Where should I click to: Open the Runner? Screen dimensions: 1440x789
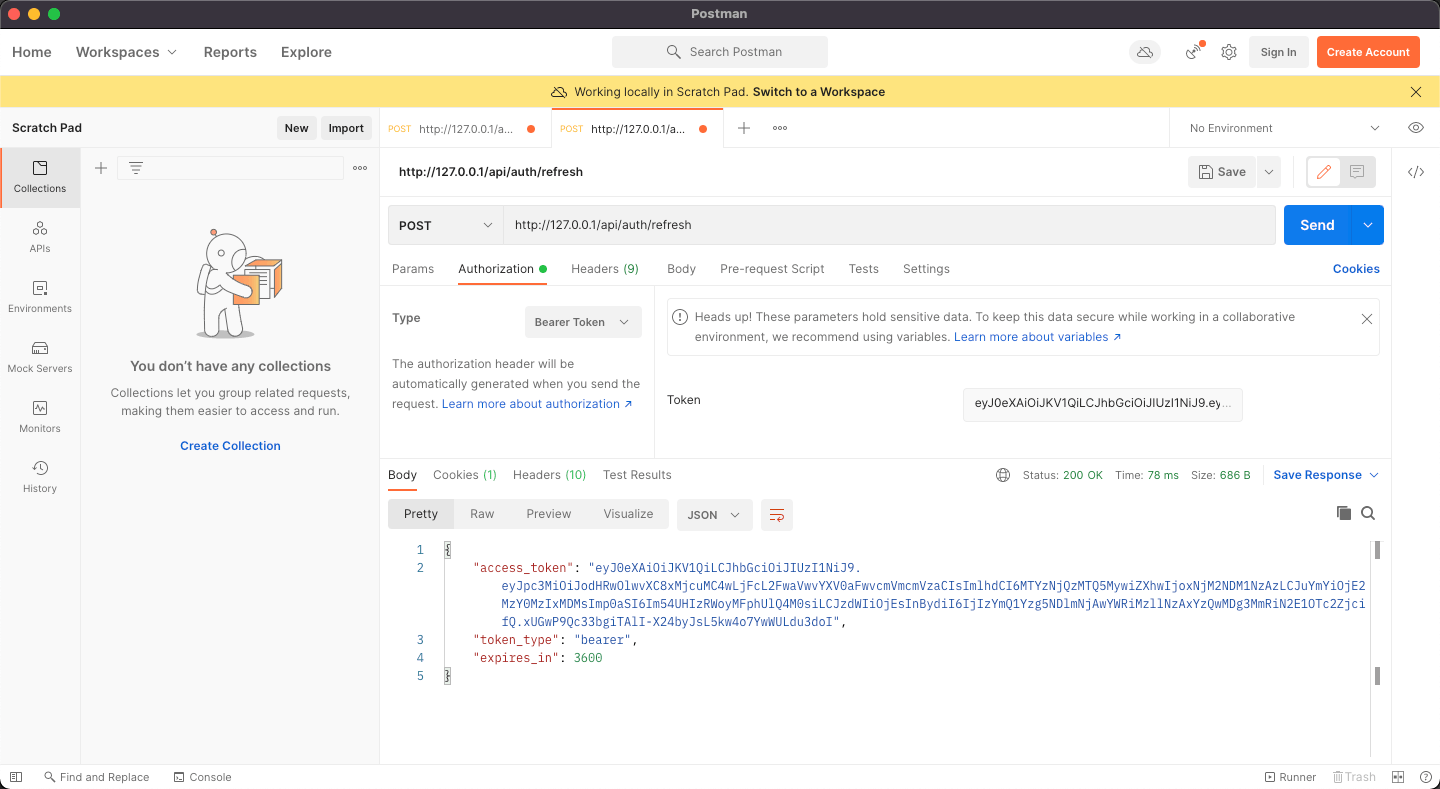click(1290, 777)
